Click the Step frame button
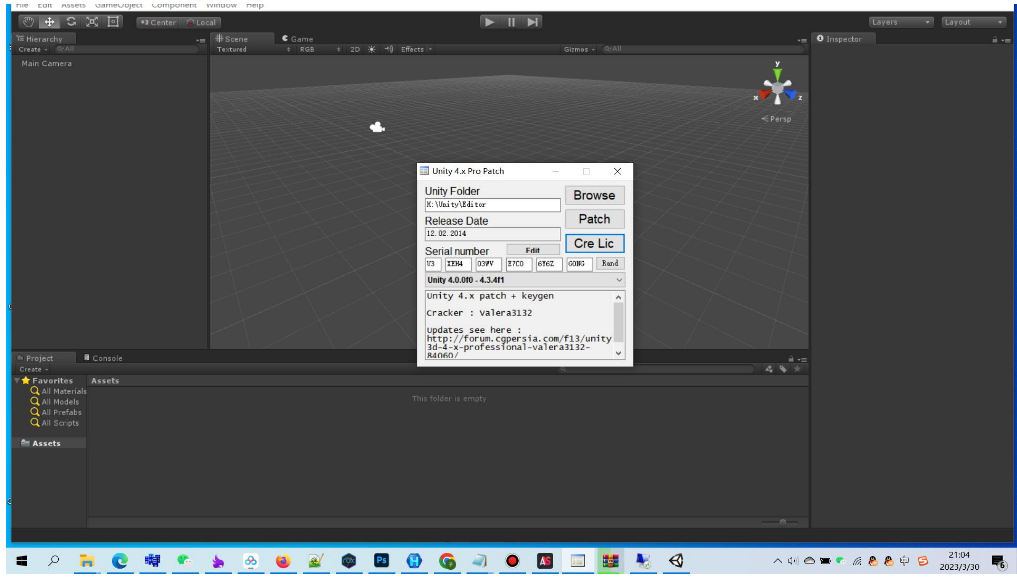 click(533, 22)
